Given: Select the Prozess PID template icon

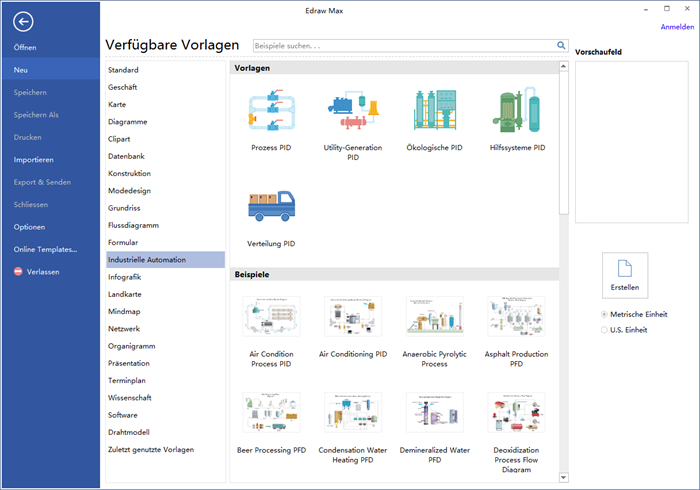Looking at the screenshot, I should coord(271,111).
